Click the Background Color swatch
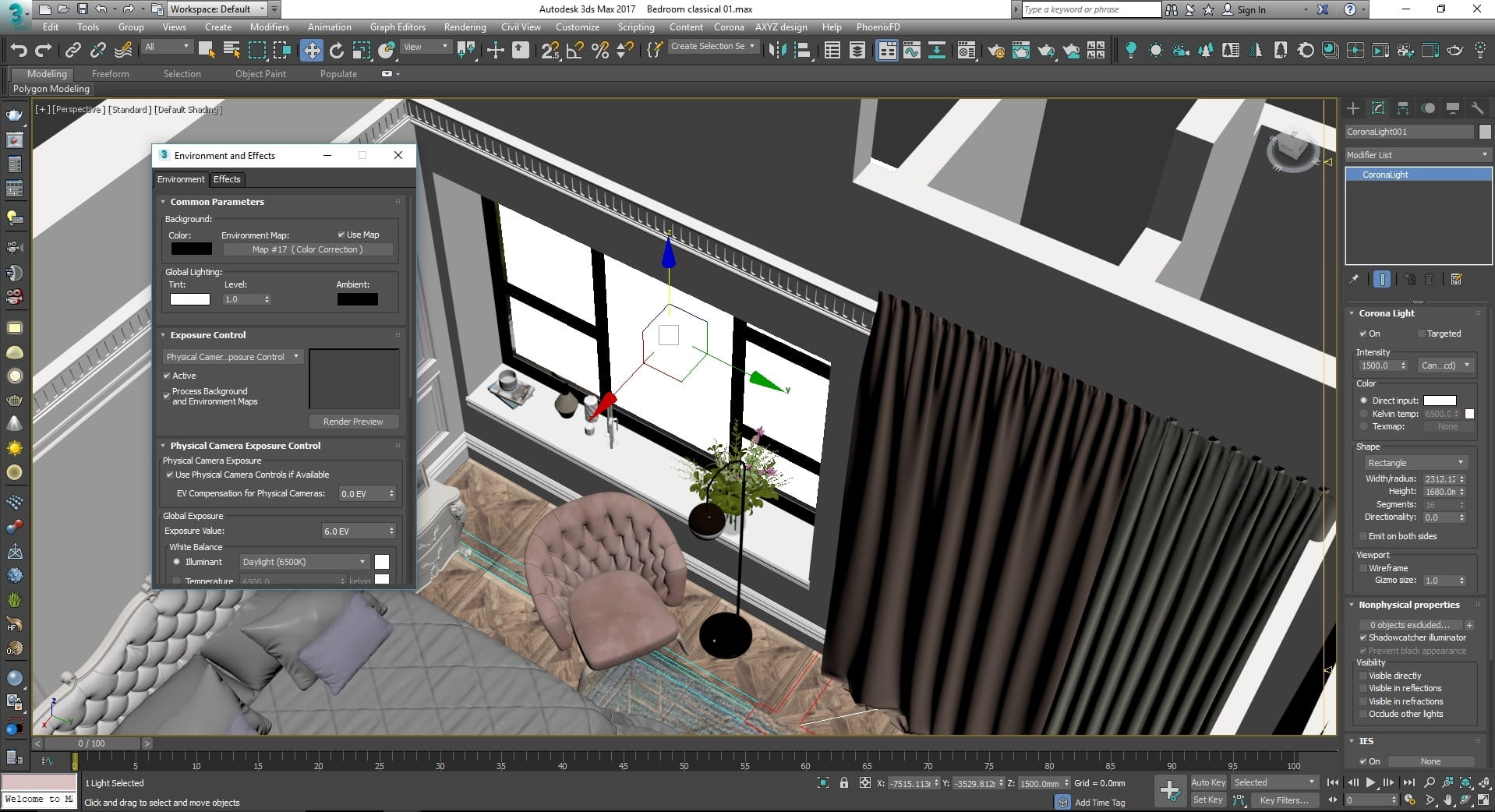The width and height of the screenshot is (1495, 812). click(190, 249)
